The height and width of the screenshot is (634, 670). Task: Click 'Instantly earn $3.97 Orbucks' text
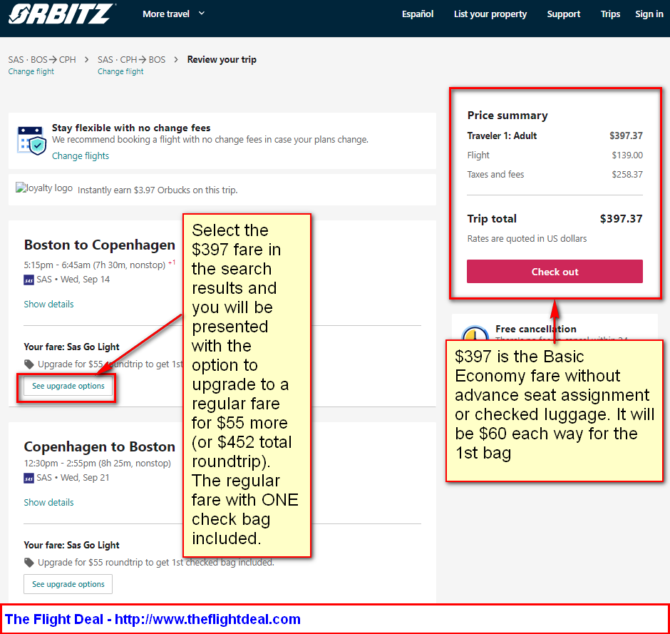[157, 190]
